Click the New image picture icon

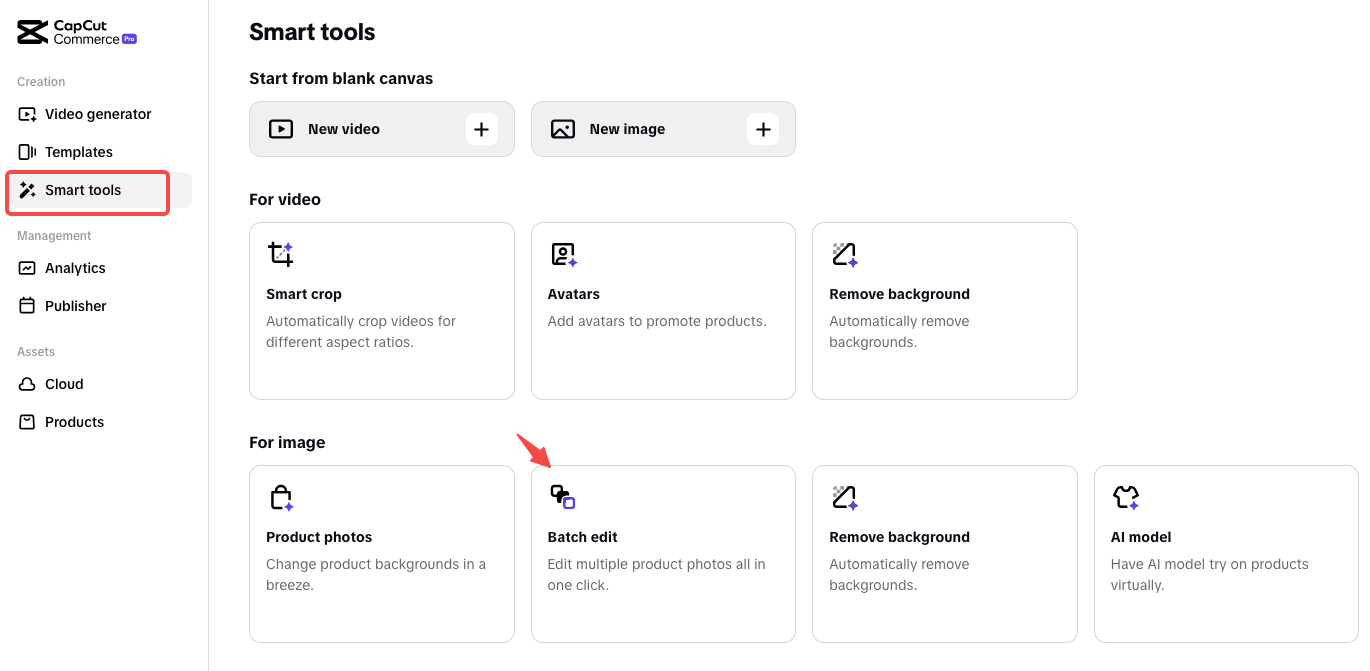click(563, 129)
